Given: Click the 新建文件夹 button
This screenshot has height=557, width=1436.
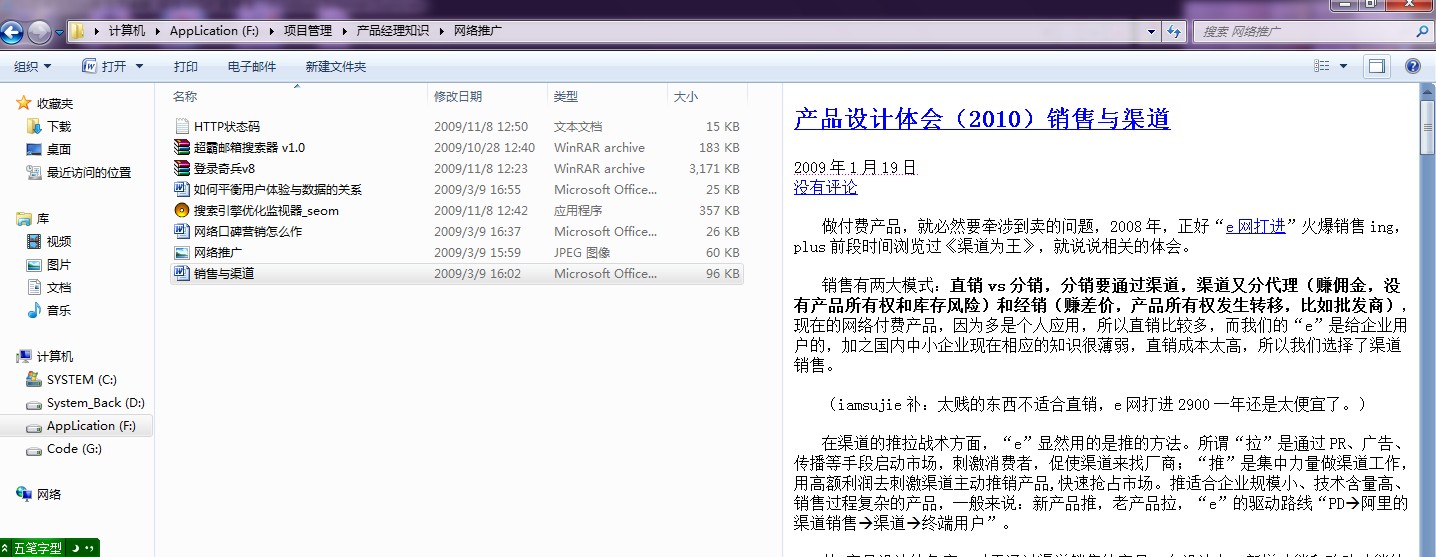Looking at the screenshot, I should [x=335, y=67].
